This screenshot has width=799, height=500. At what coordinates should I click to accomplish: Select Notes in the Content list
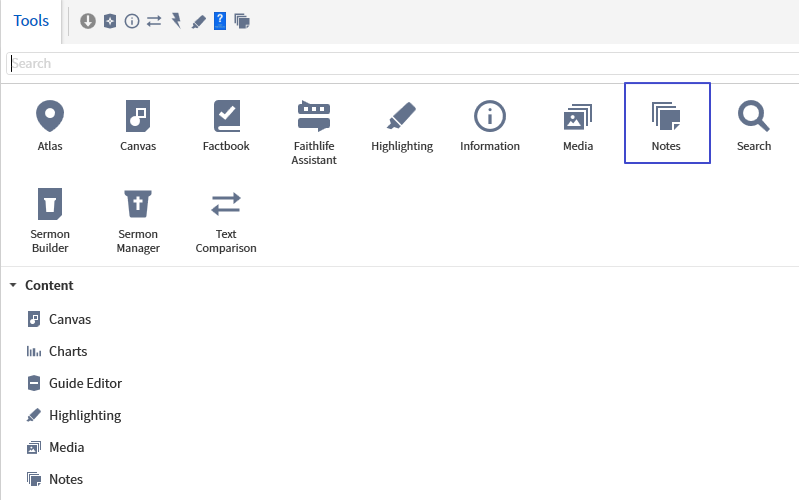pos(55,479)
